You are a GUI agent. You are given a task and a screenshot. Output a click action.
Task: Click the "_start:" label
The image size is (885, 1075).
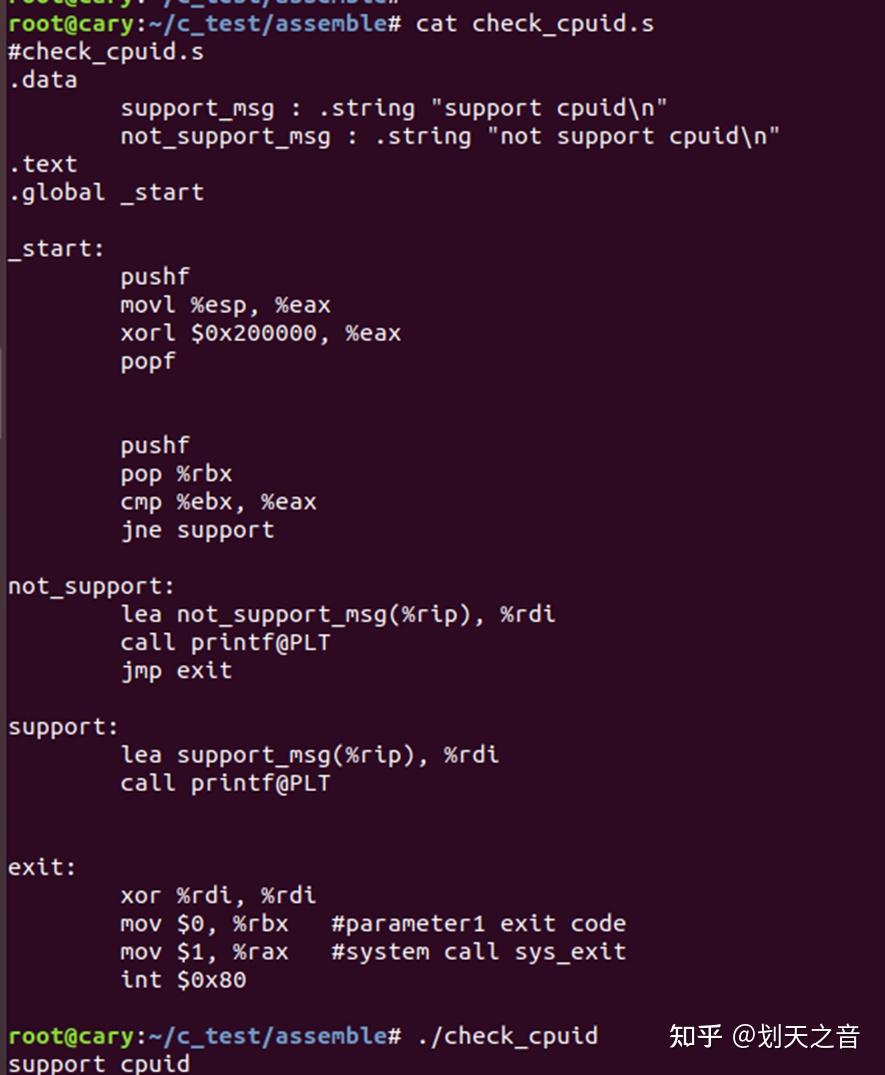point(56,248)
